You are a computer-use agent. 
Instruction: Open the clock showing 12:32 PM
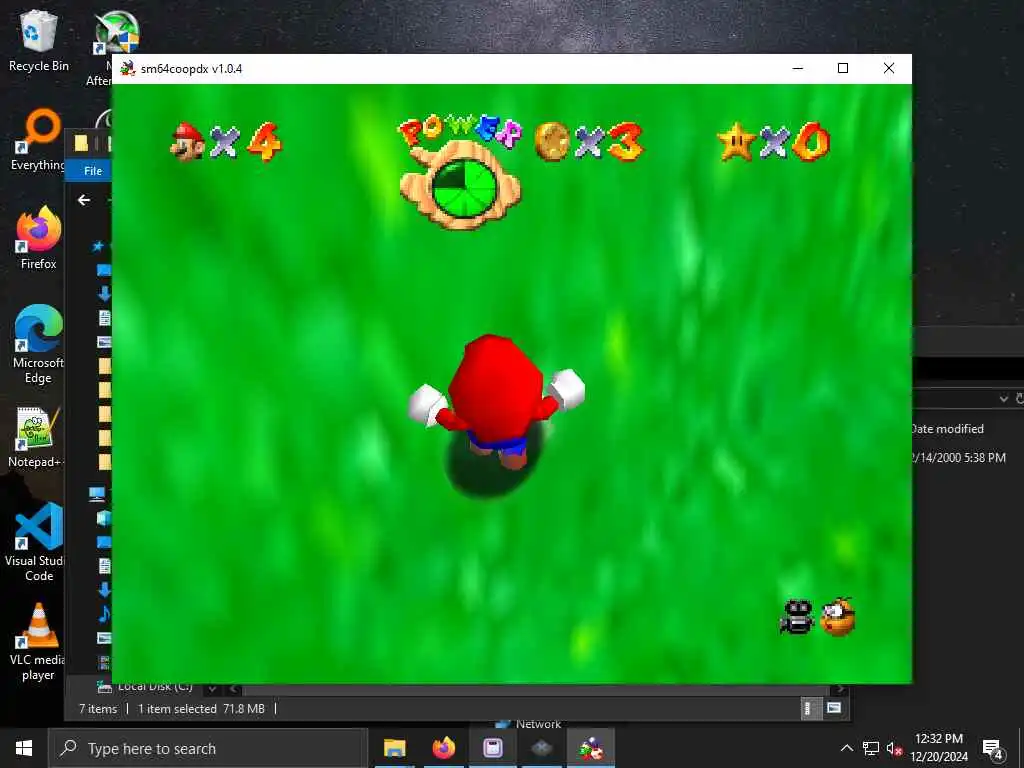pos(939,748)
